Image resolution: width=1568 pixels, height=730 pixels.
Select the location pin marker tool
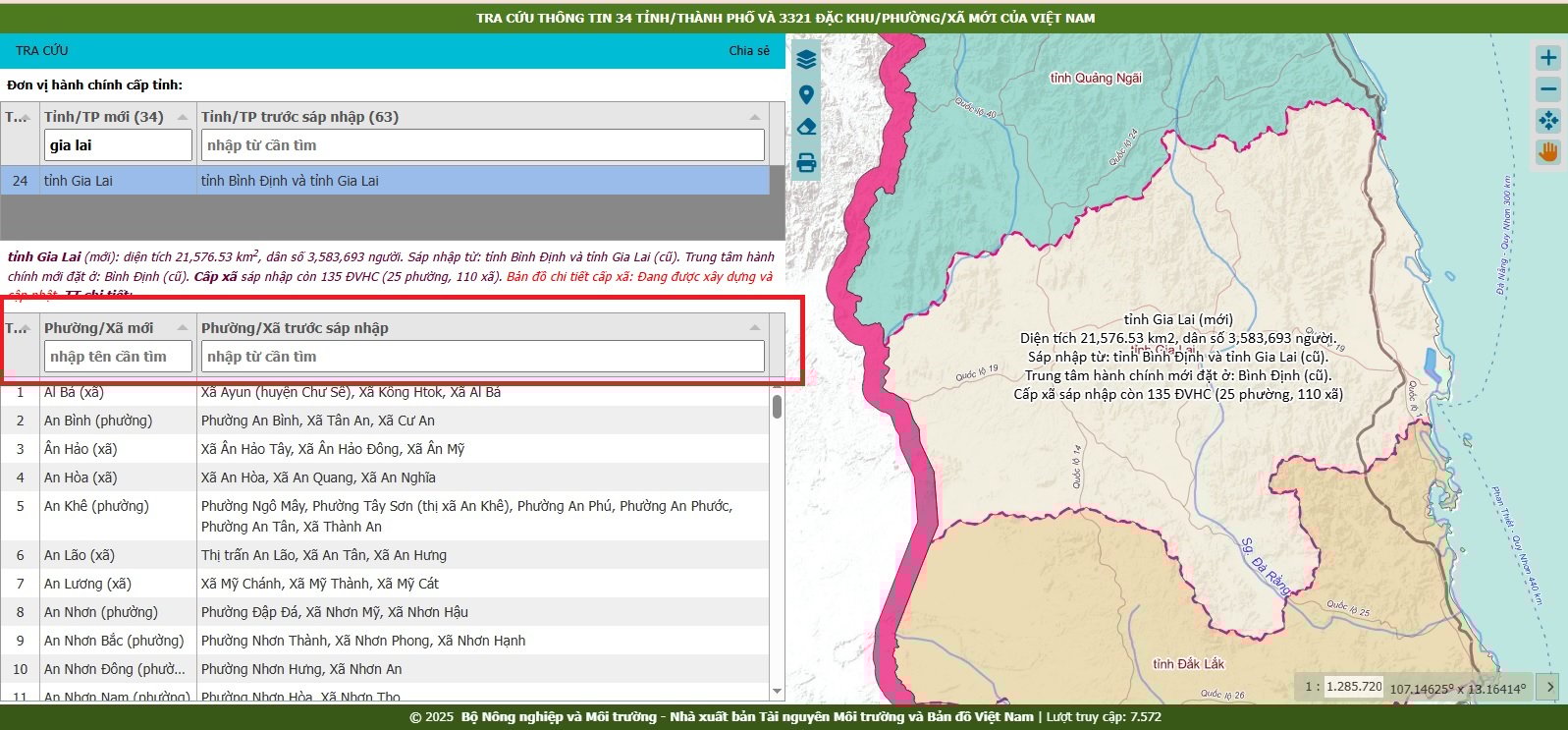pyautogui.click(x=806, y=95)
